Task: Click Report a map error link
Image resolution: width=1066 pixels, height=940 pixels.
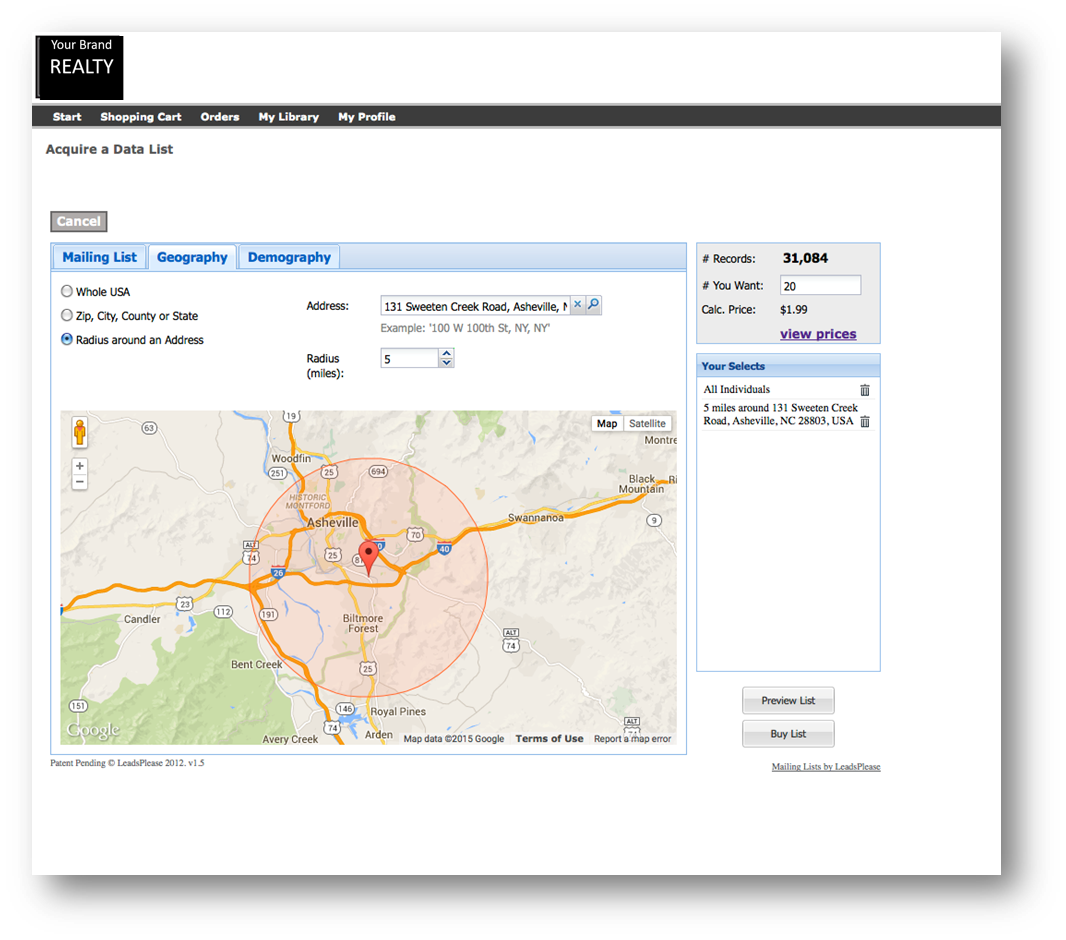Action: point(632,739)
